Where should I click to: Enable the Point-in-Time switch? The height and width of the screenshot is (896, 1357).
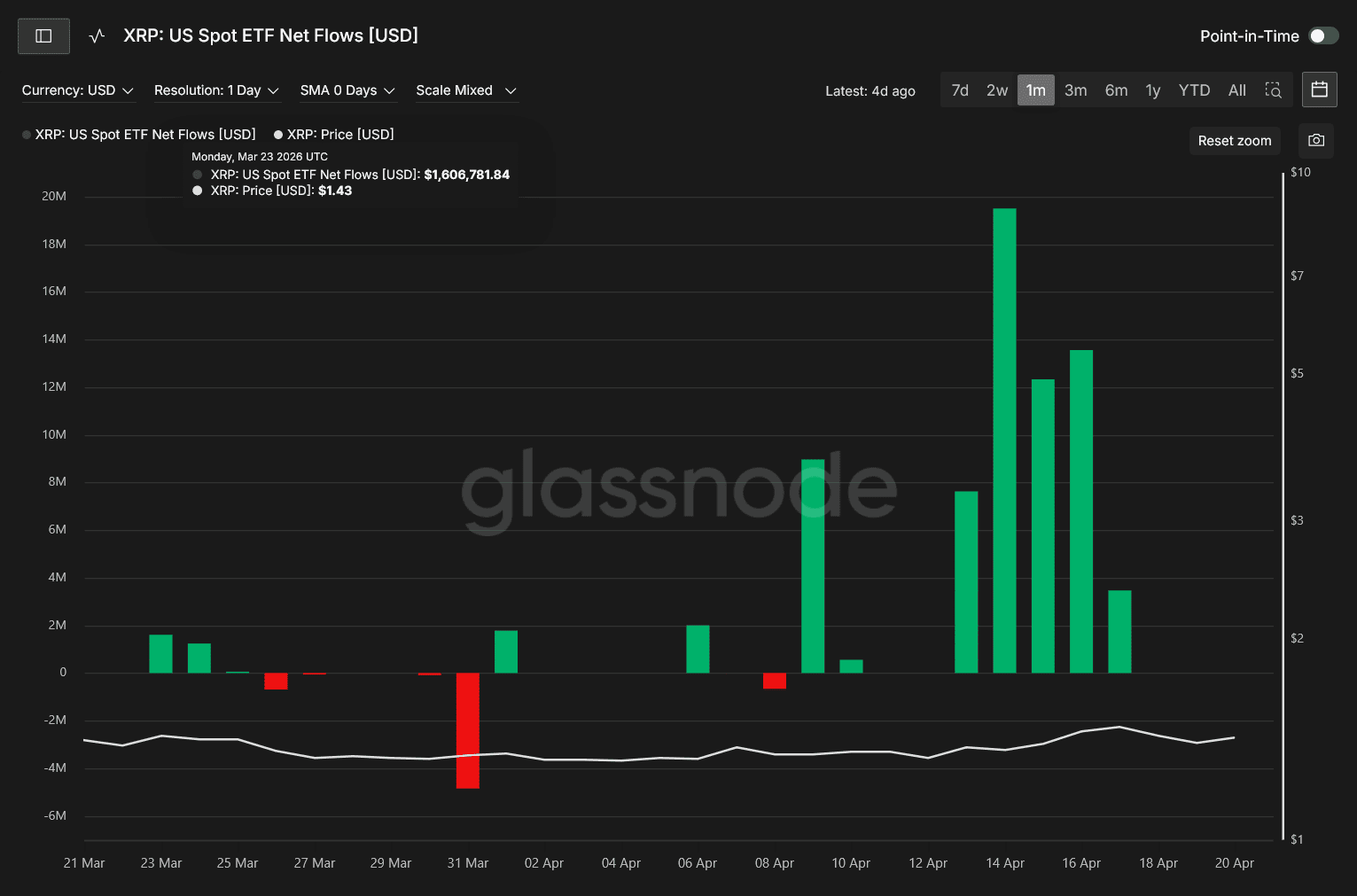pyautogui.click(x=1323, y=36)
